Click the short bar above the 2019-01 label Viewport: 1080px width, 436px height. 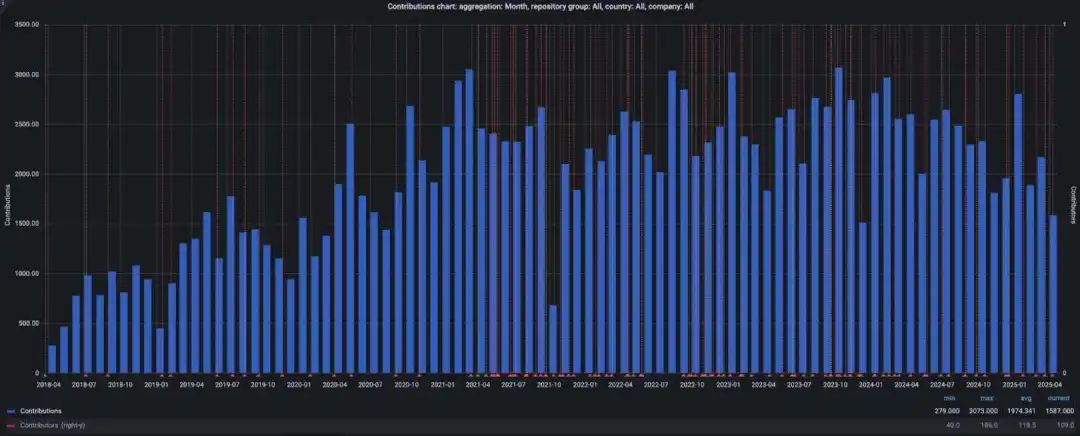coord(160,350)
